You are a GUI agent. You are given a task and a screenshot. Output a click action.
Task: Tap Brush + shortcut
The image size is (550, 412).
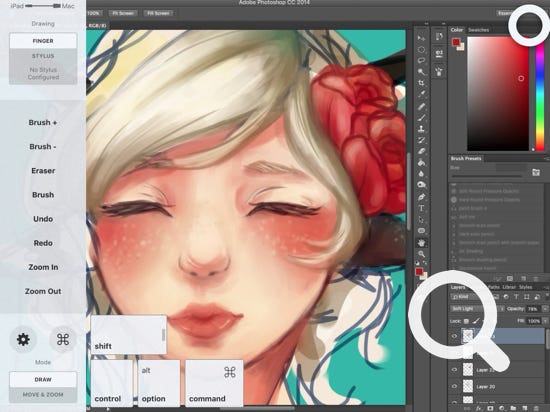point(43,123)
